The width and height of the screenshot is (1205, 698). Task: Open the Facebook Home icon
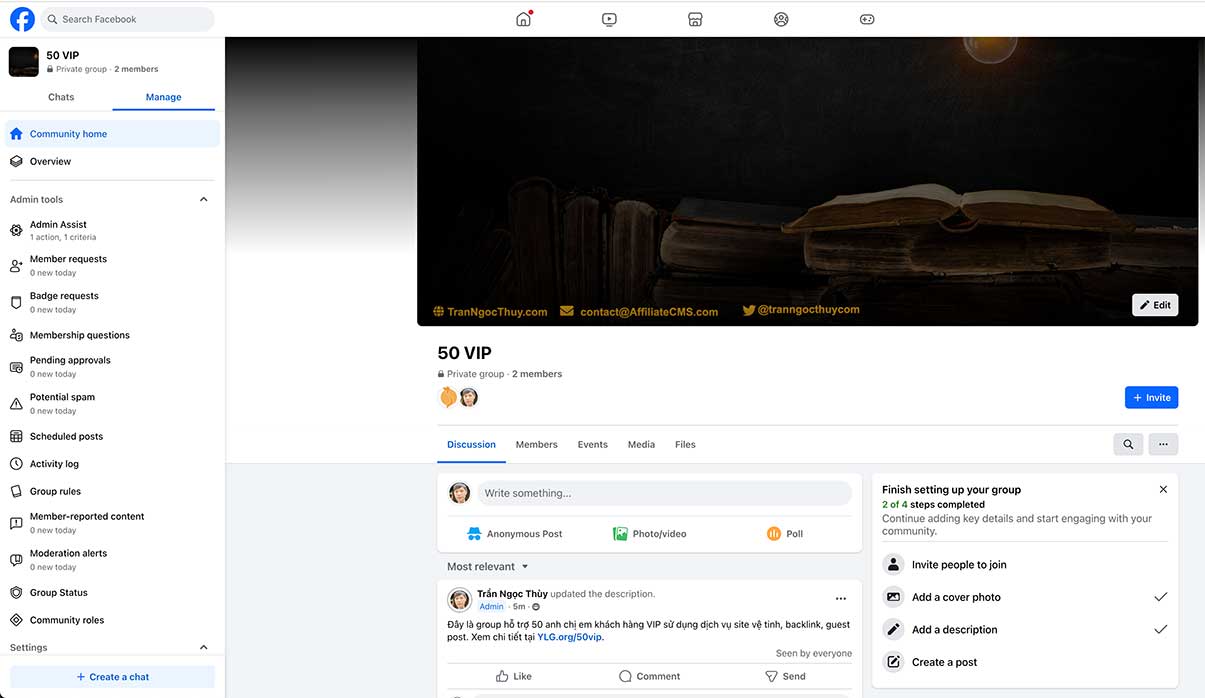click(x=523, y=19)
